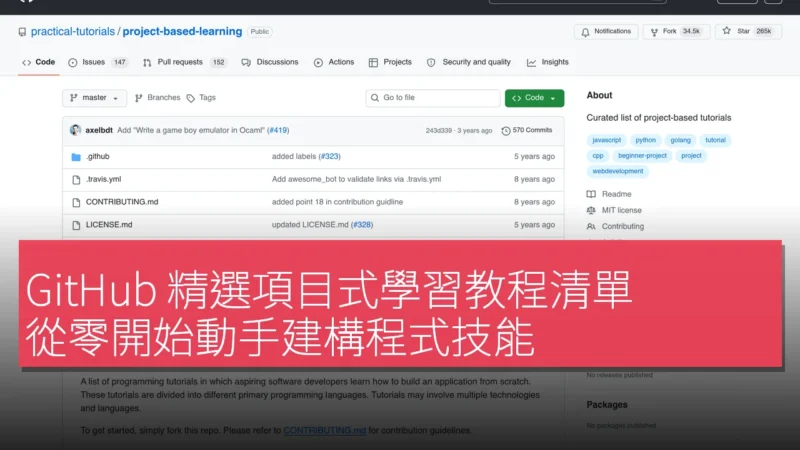The image size is (800, 450).
Task: Click the Public visibility label
Action: pyautogui.click(x=259, y=32)
